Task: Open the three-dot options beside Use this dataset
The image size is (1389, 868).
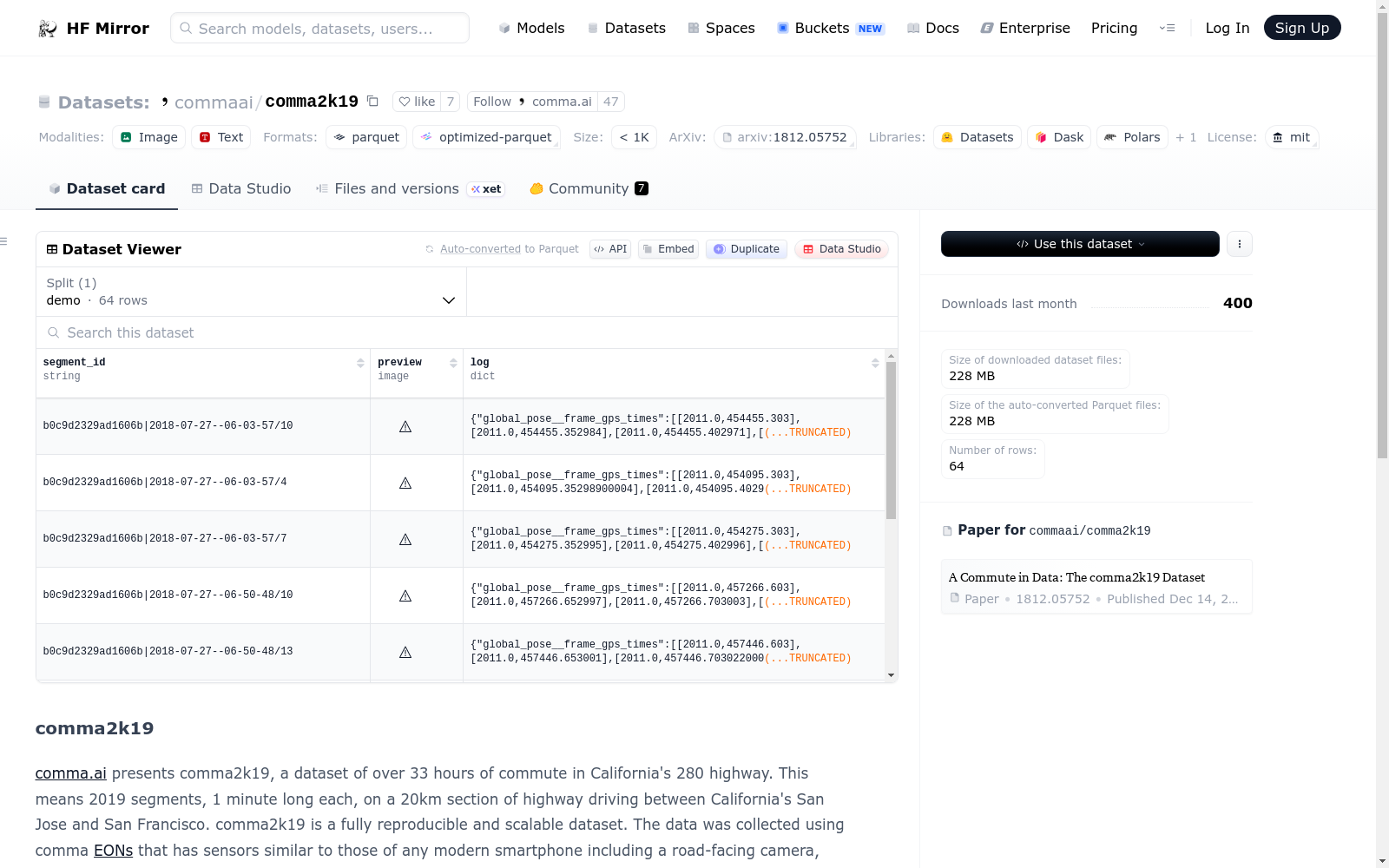Action: [1240, 244]
